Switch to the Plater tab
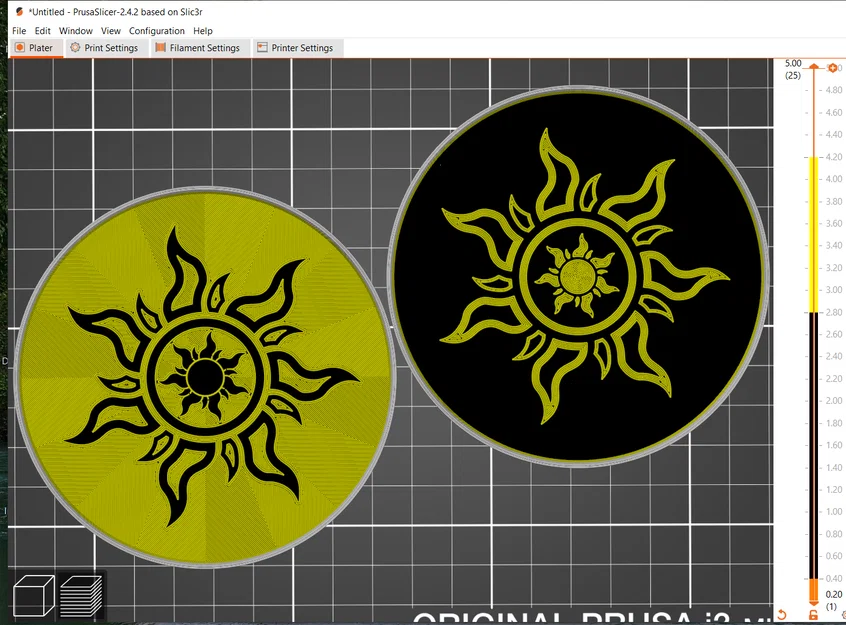Image resolution: width=846 pixels, height=625 pixels. point(36,47)
